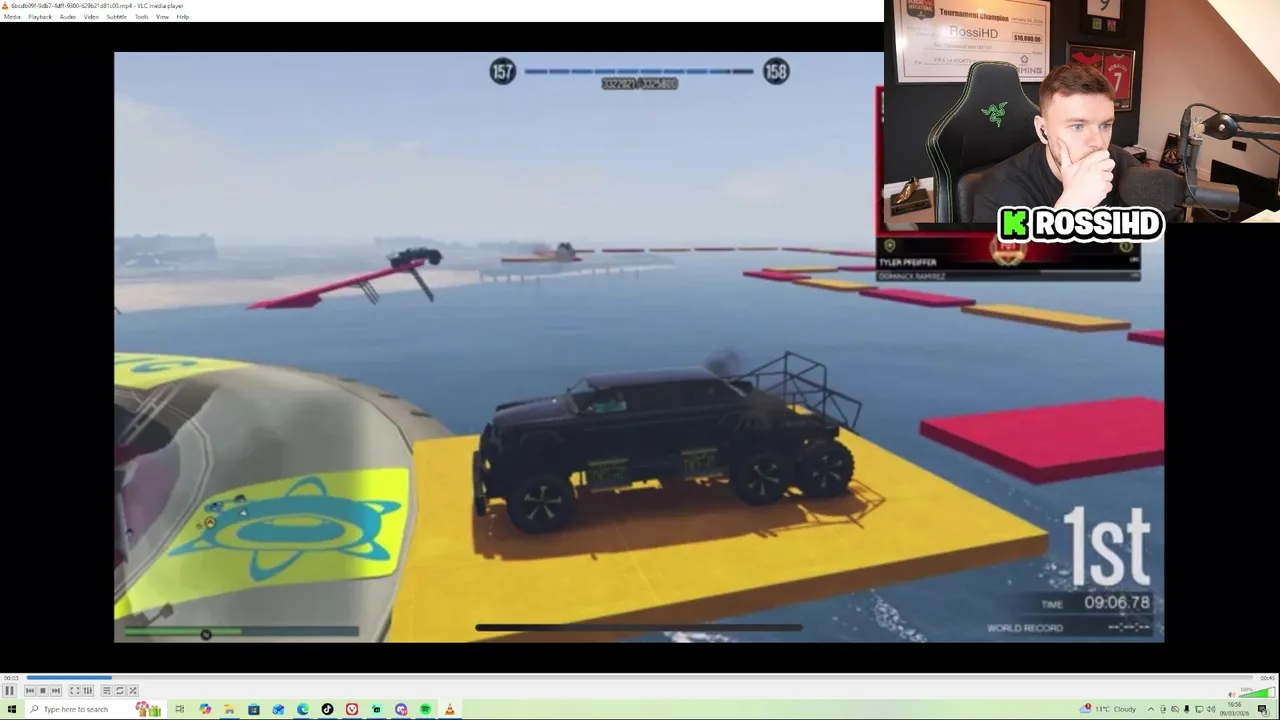Open the purple round taskbar app icon
1280x720 pixels.
pyautogui.click(x=401, y=709)
